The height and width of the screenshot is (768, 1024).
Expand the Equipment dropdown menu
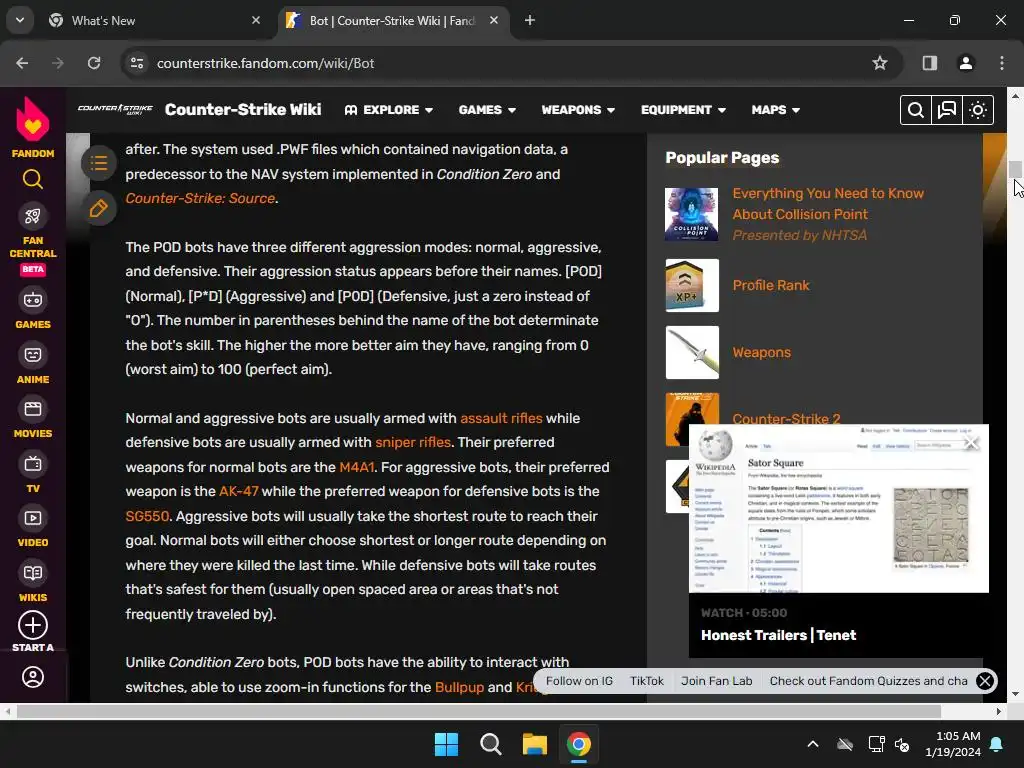point(683,110)
